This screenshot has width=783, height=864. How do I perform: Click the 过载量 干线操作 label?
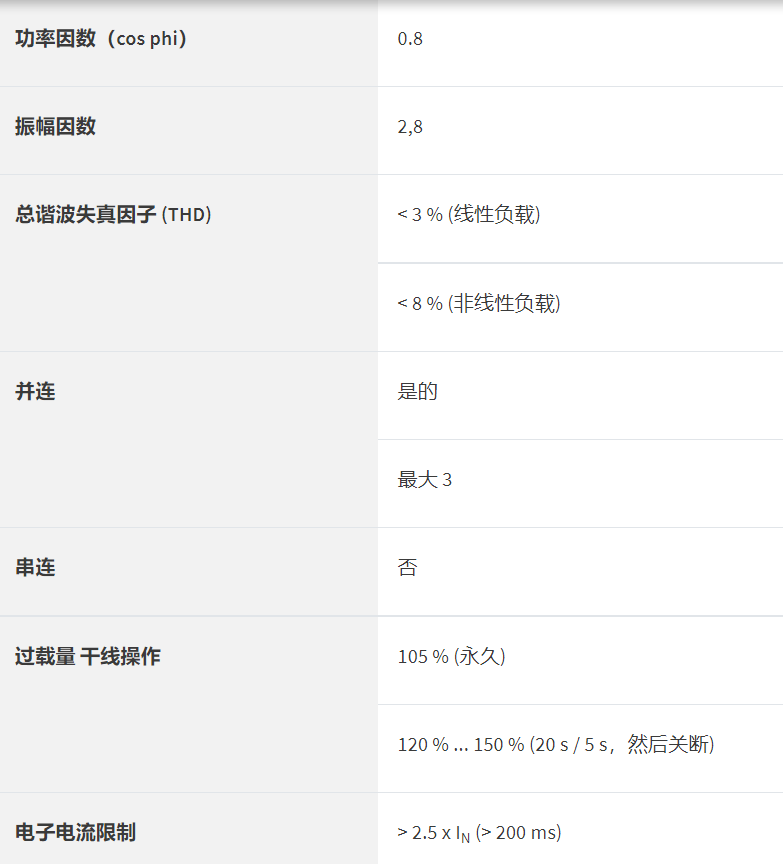(88, 657)
